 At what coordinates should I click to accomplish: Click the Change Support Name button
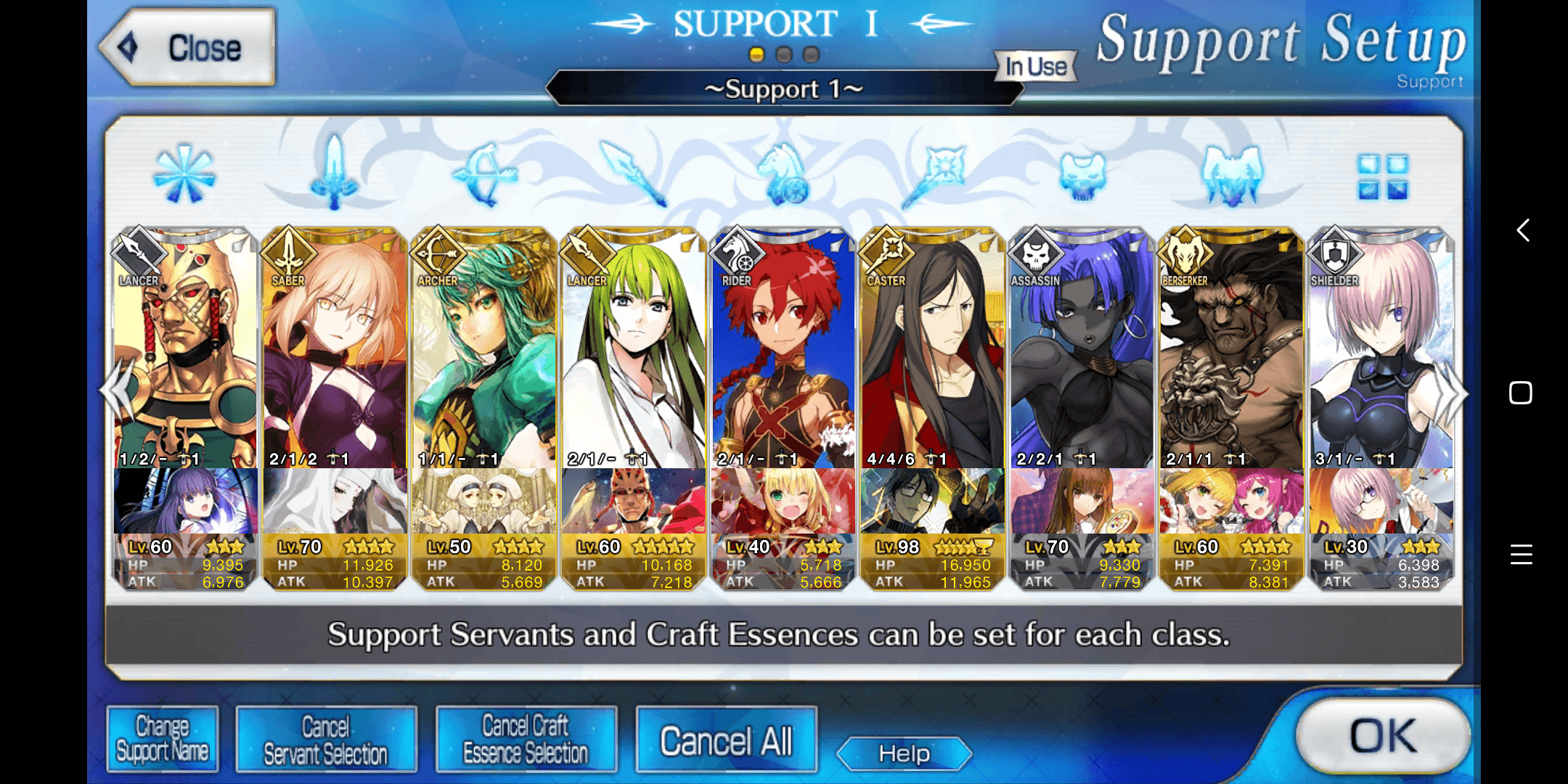[x=163, y=739]
